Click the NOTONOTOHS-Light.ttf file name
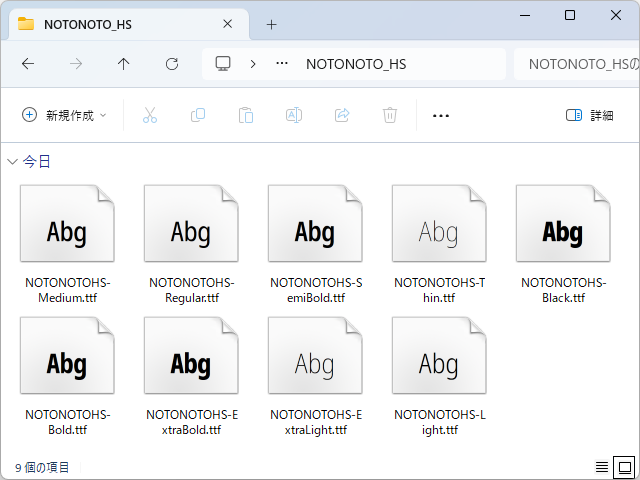Screen dimensions: 640x480 pos(440,422)
